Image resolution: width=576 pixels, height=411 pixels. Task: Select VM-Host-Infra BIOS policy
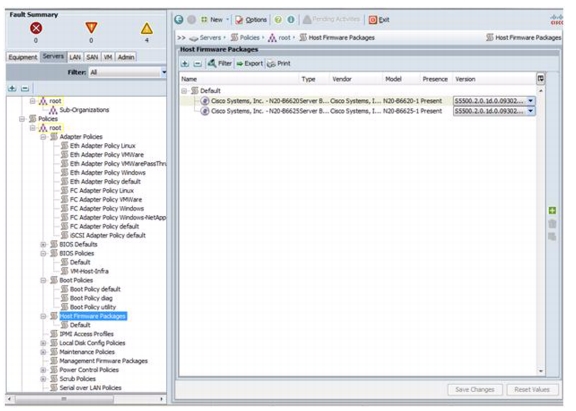tap(89, 271)
